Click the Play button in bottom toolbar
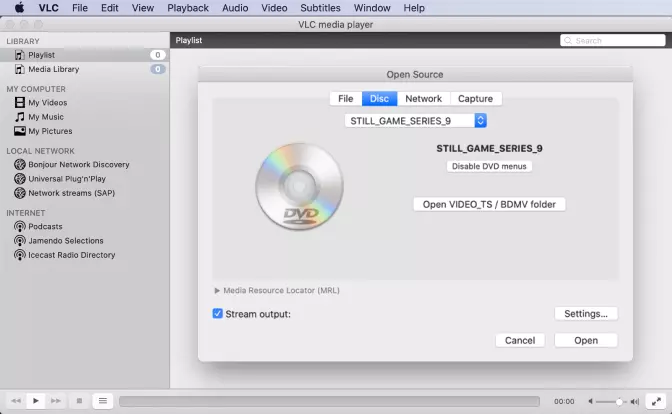The image size is (672, 414). (x=36, y=401)
